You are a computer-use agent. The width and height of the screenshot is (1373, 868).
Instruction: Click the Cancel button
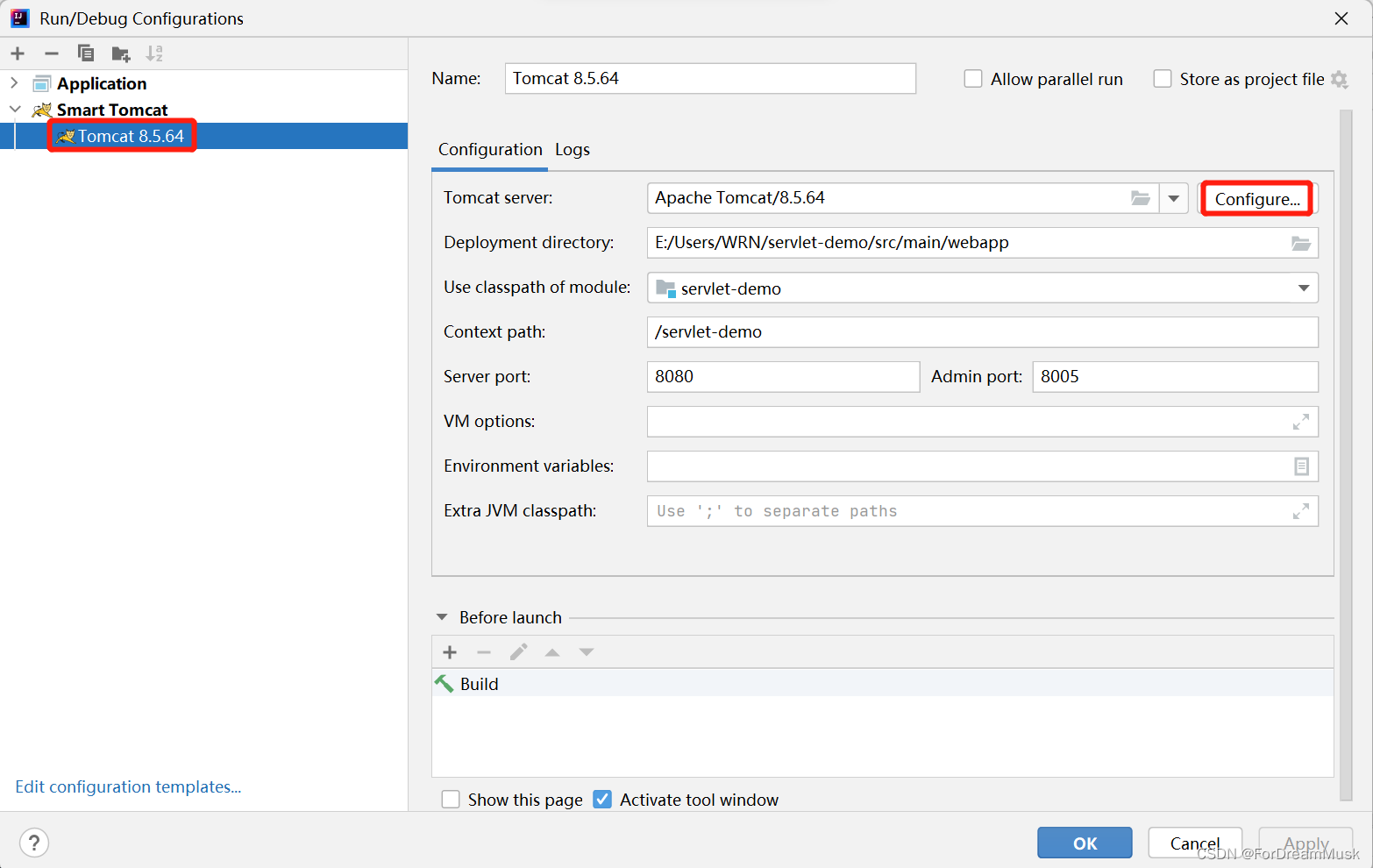(1195, 843)
